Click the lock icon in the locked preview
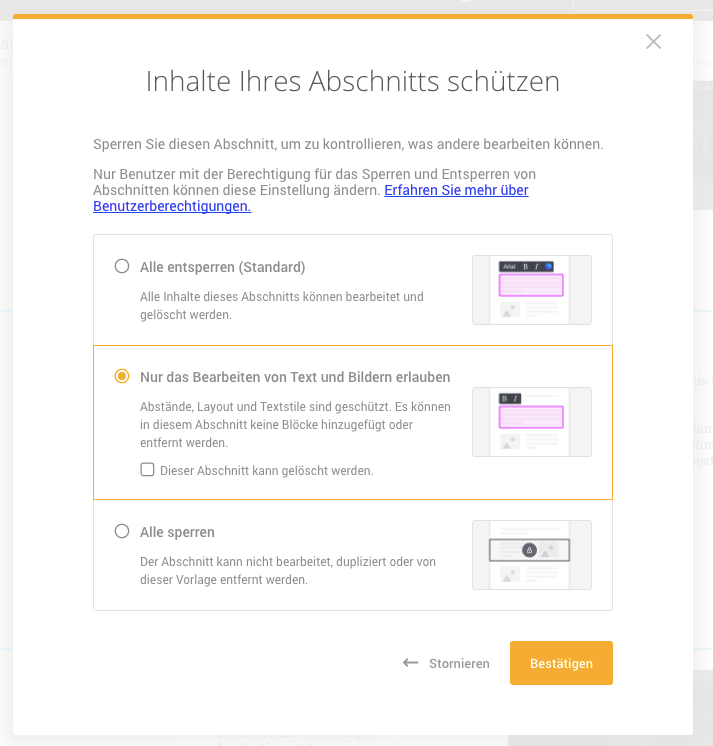Image resolution: width=713 pixels, height=746 pixels. 529,550
